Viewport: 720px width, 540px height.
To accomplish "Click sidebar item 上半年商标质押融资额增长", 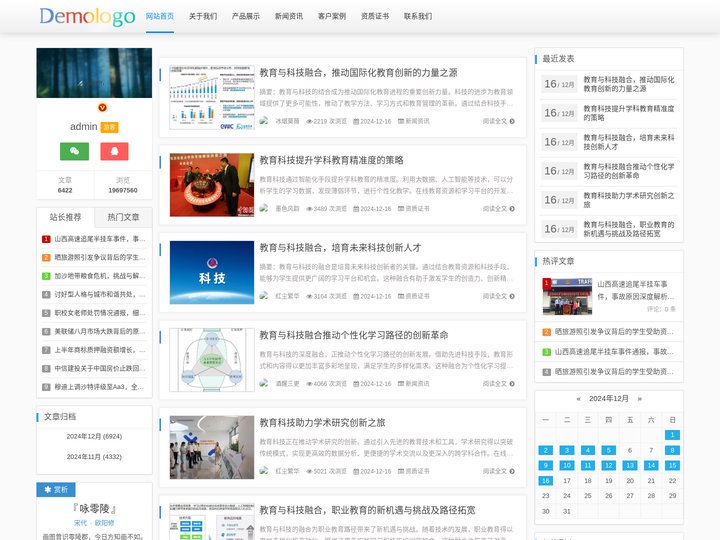I will click(x=100, y=350).
